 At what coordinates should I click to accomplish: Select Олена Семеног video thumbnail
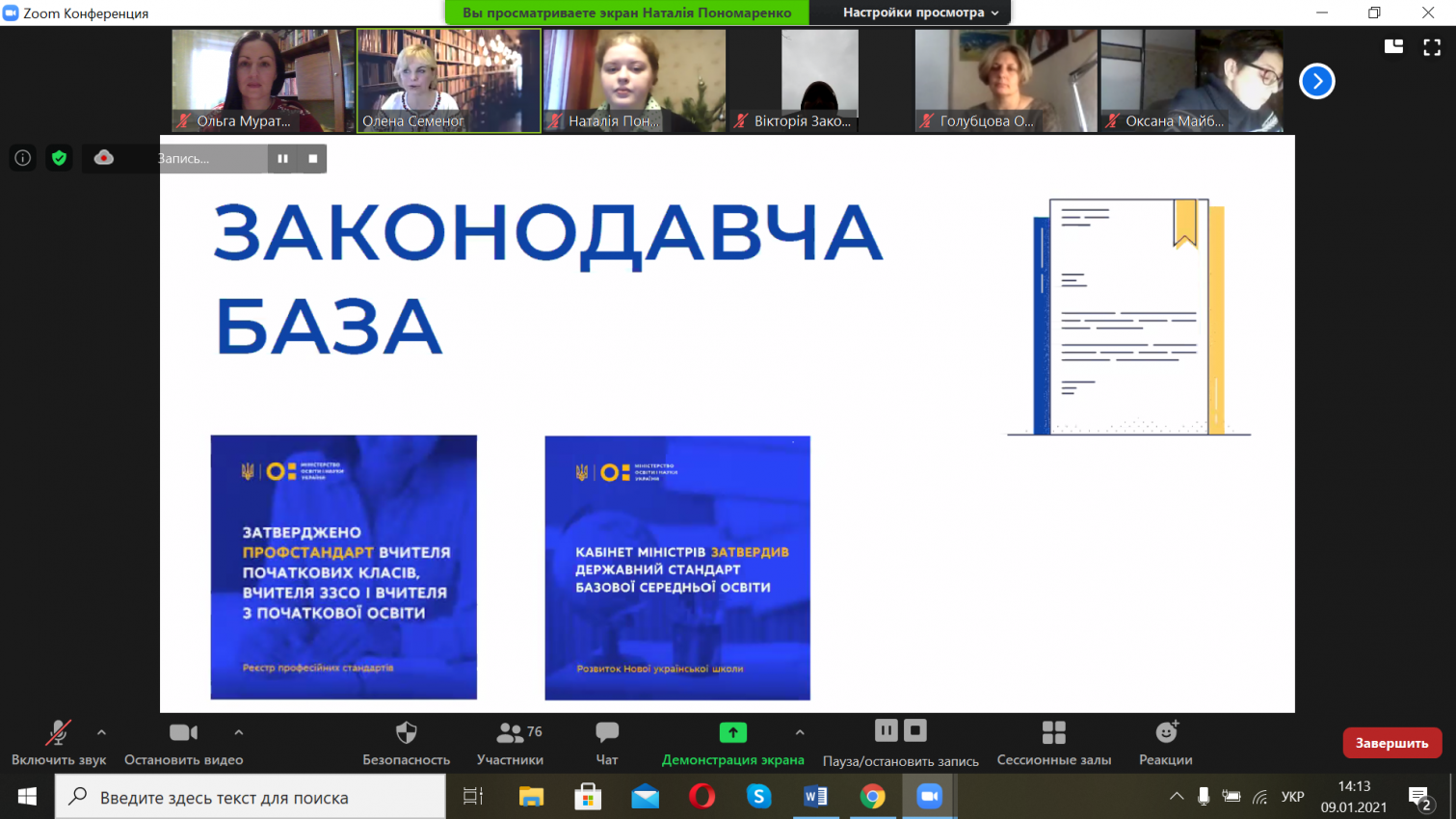[x=449, y=81]
